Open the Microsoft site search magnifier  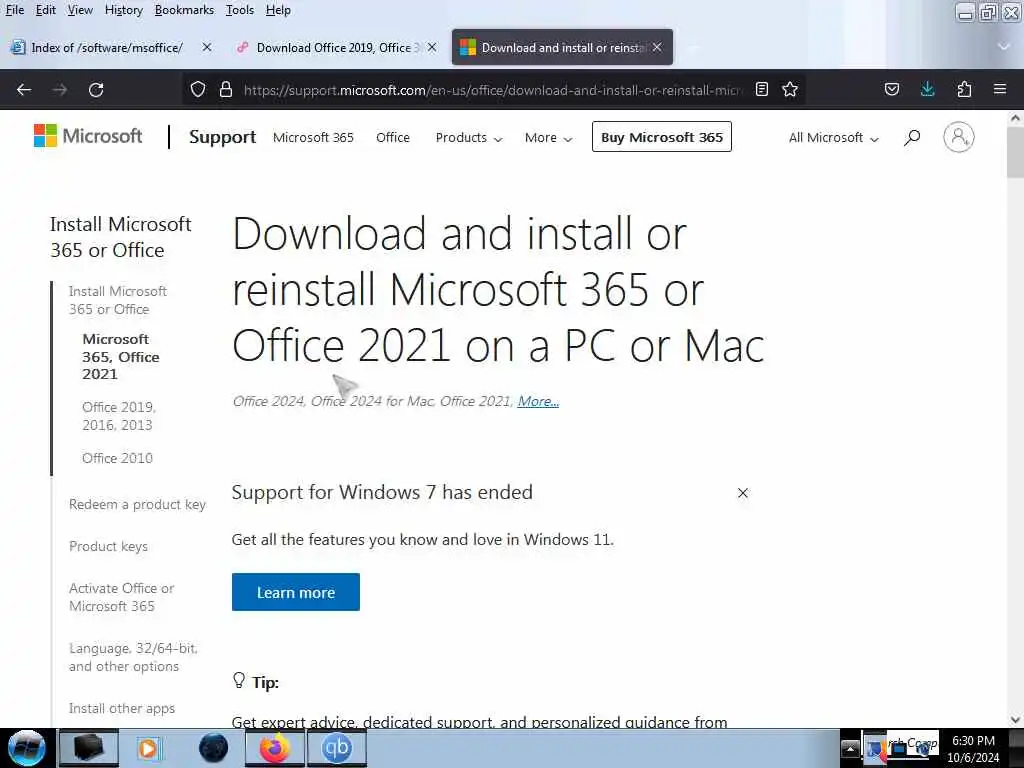(912, 137)
